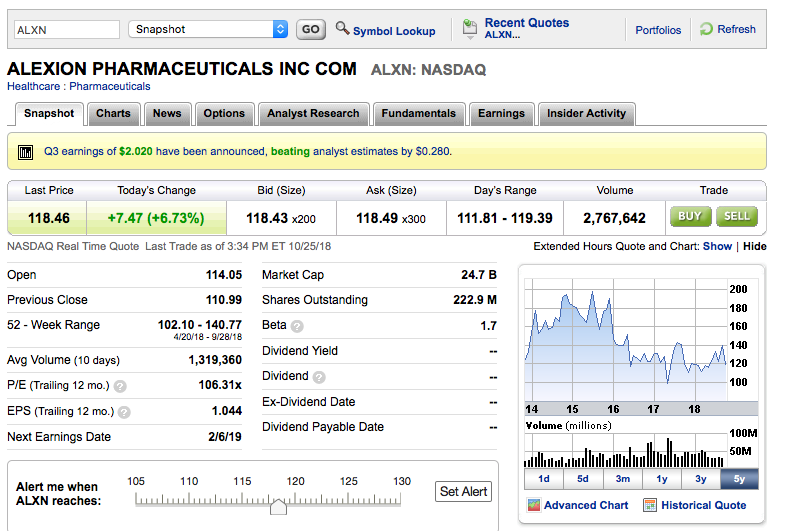Click the price alert slider handle
The width and height of the screenshot is (791, 531).
pos(278,506)
